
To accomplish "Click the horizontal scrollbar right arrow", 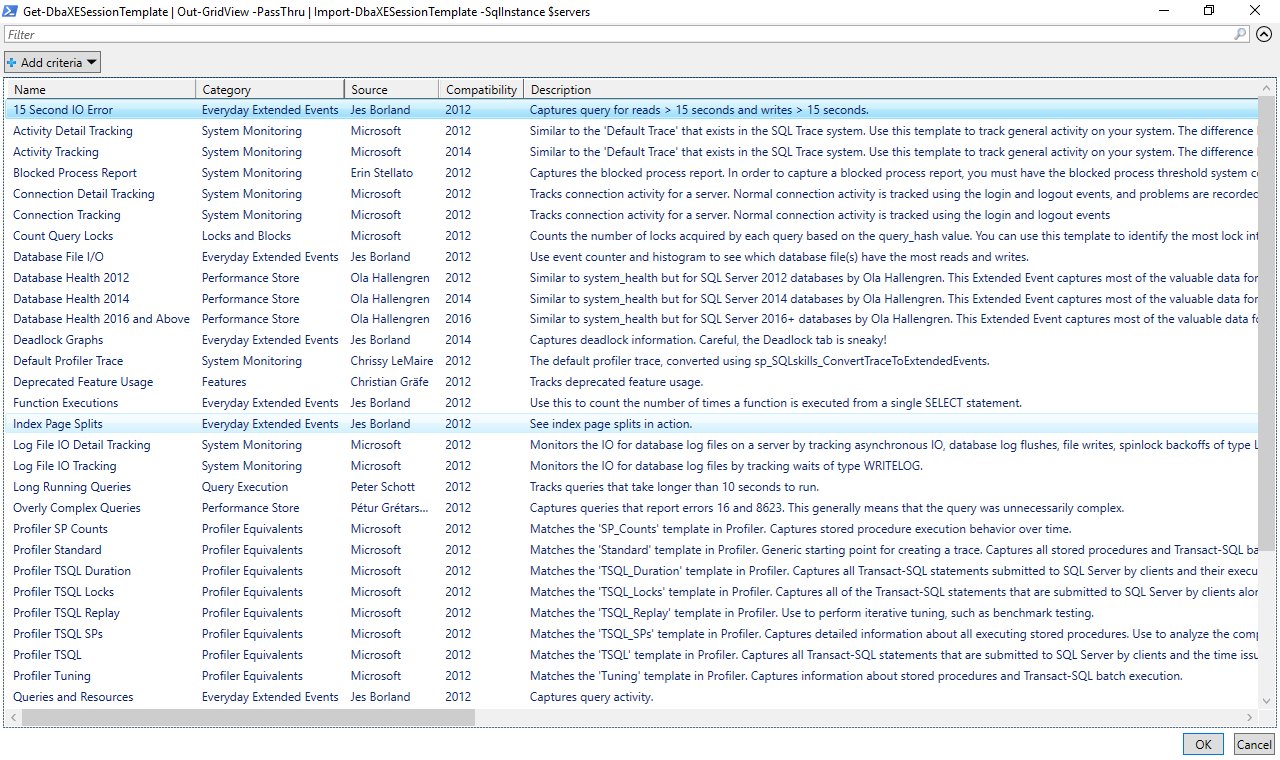I will [x=1251, y=718].
